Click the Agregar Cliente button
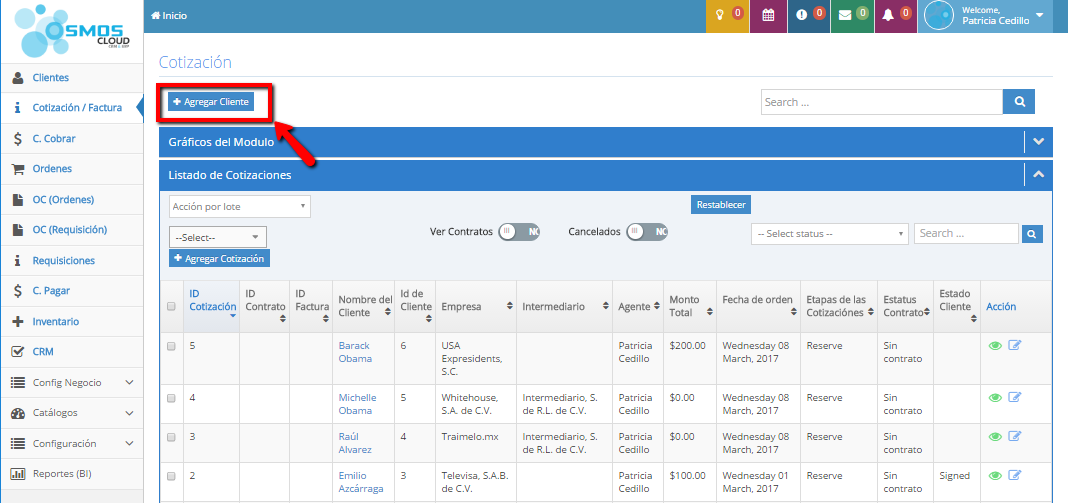This screenshot has width=1068, height=503. [x=211, y=102]
